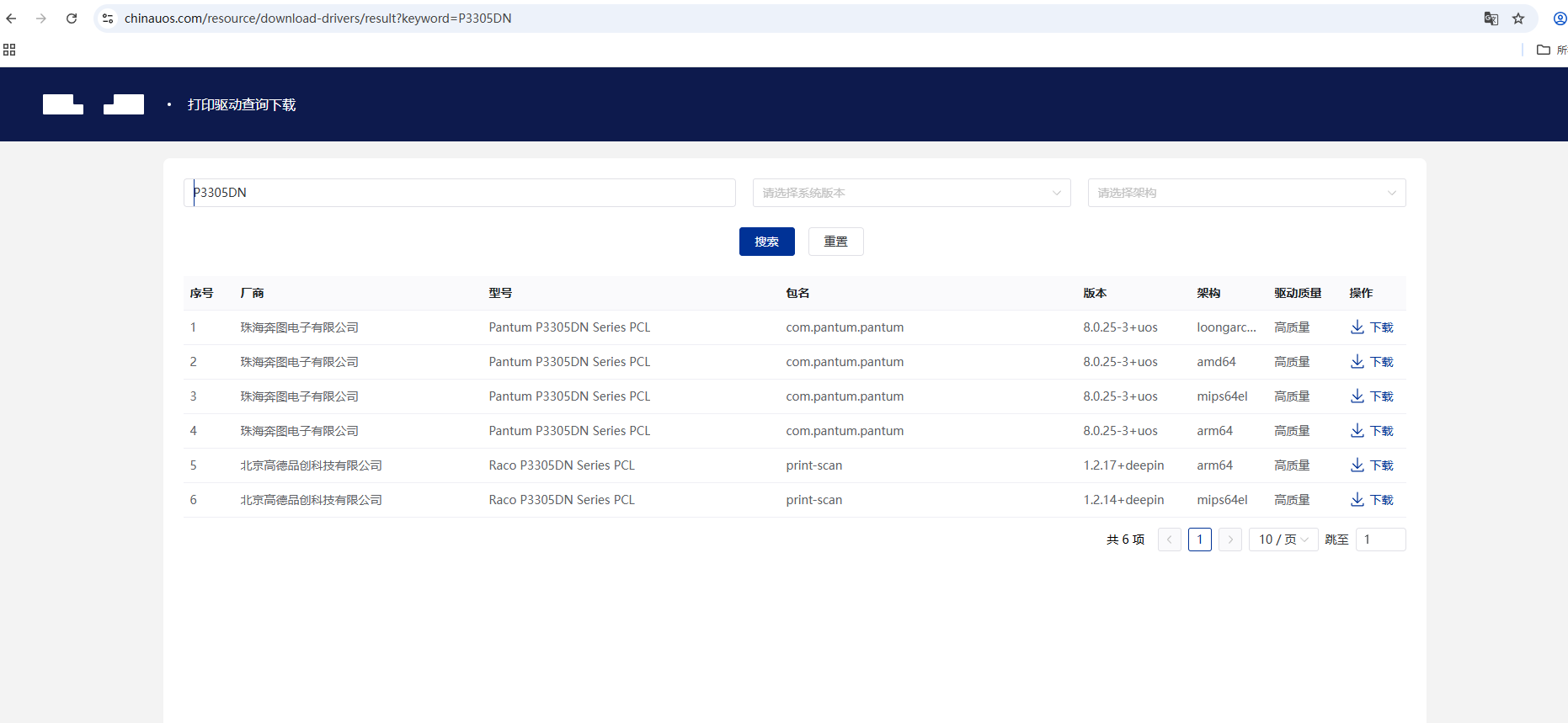This screenshot has width=1568, height=723.
Task: Click the white logo in header
Action: click(93, 104)
